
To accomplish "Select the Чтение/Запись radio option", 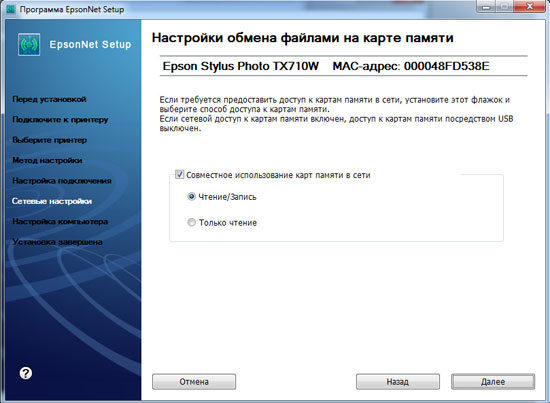I will pos(191,196).
